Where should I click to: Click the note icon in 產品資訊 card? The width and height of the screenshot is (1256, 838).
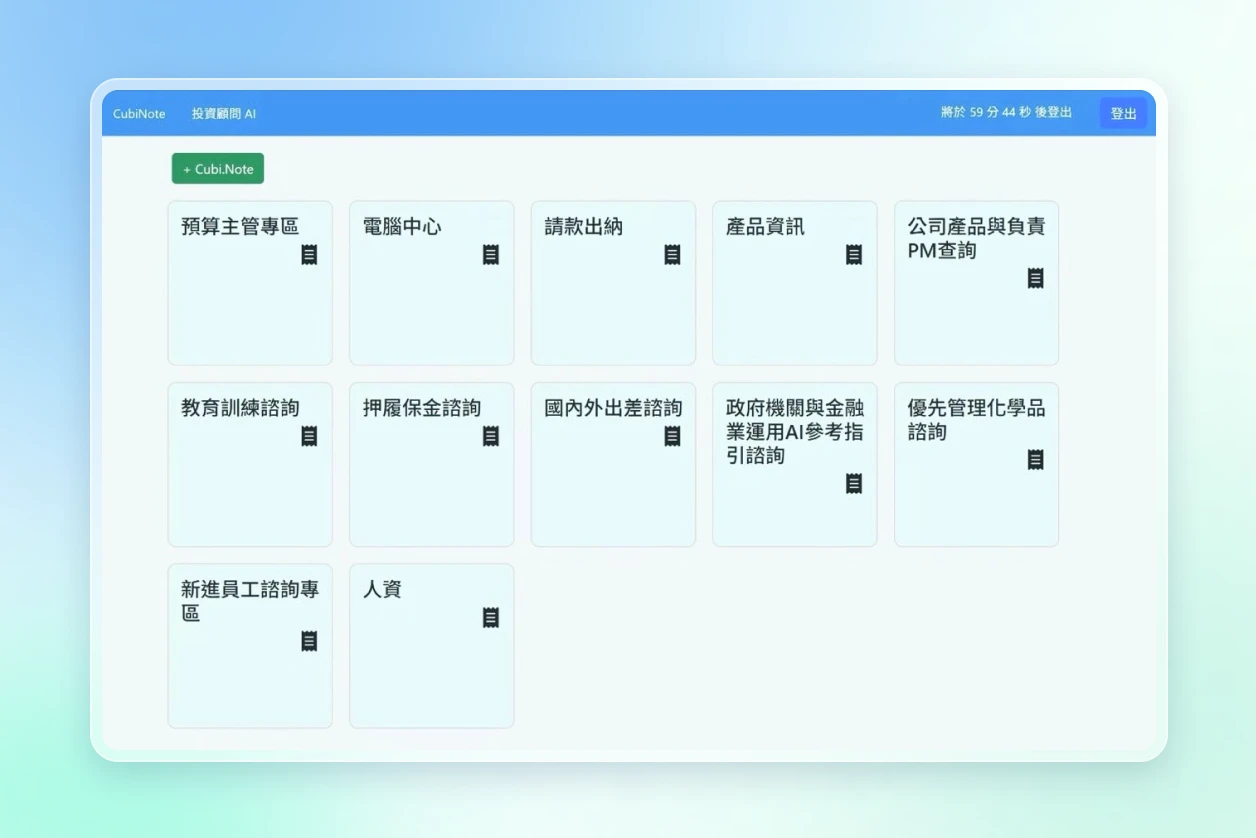[854, 255]
